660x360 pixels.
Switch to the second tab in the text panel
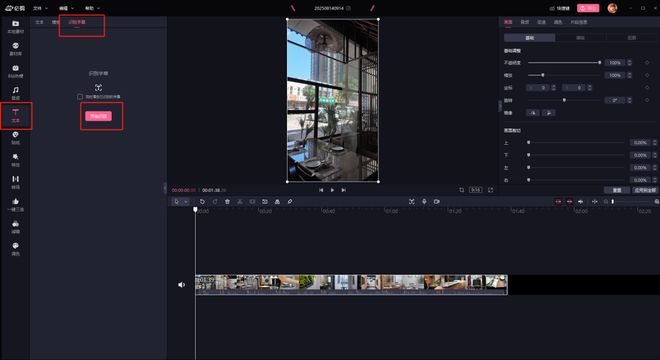coord(56,22)
